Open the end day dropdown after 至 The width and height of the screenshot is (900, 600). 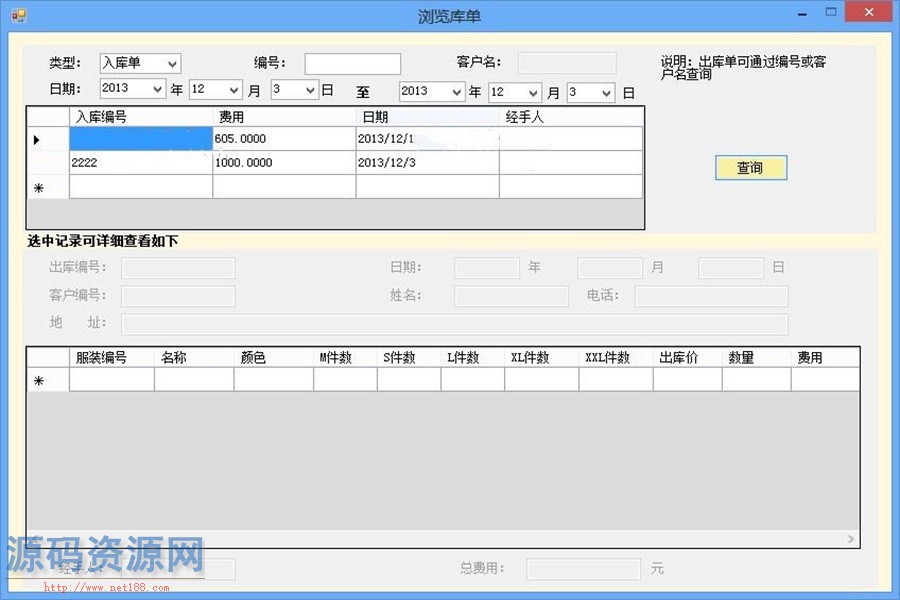point(591,92)
